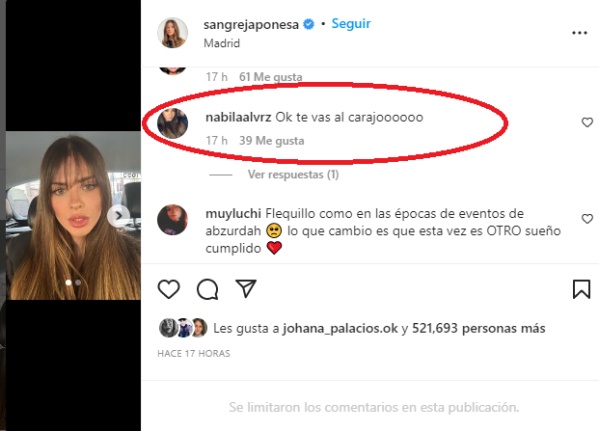This screenshot has height=431, width=599.
Task: Open nabilaalvrz user profile name
Action: [x=238, y=117]
